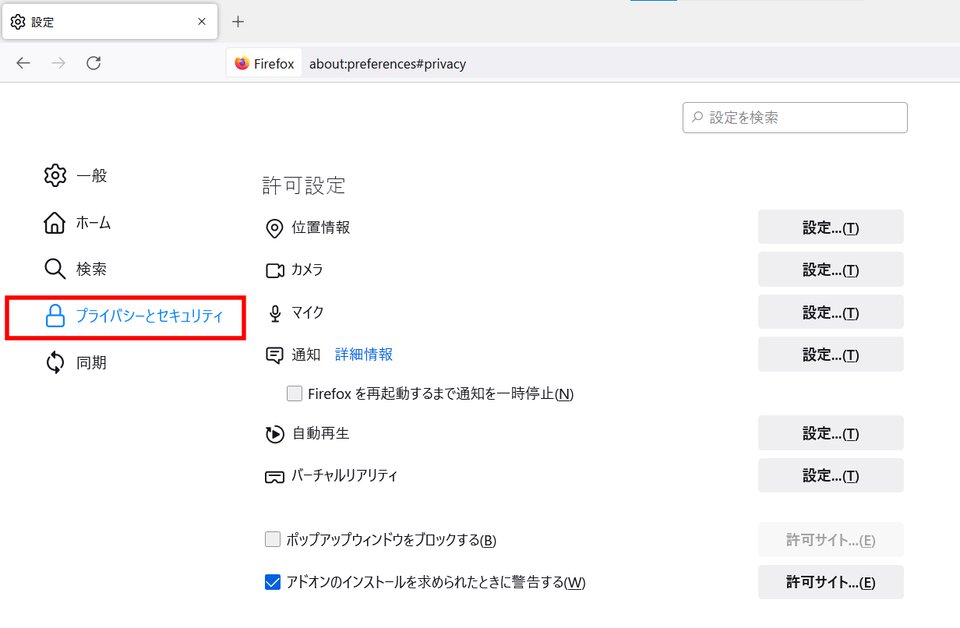Viewport: 960px width, 628px height.
Task: Open バーチャルリアリティ settings button
Action: tap(830, 476)
